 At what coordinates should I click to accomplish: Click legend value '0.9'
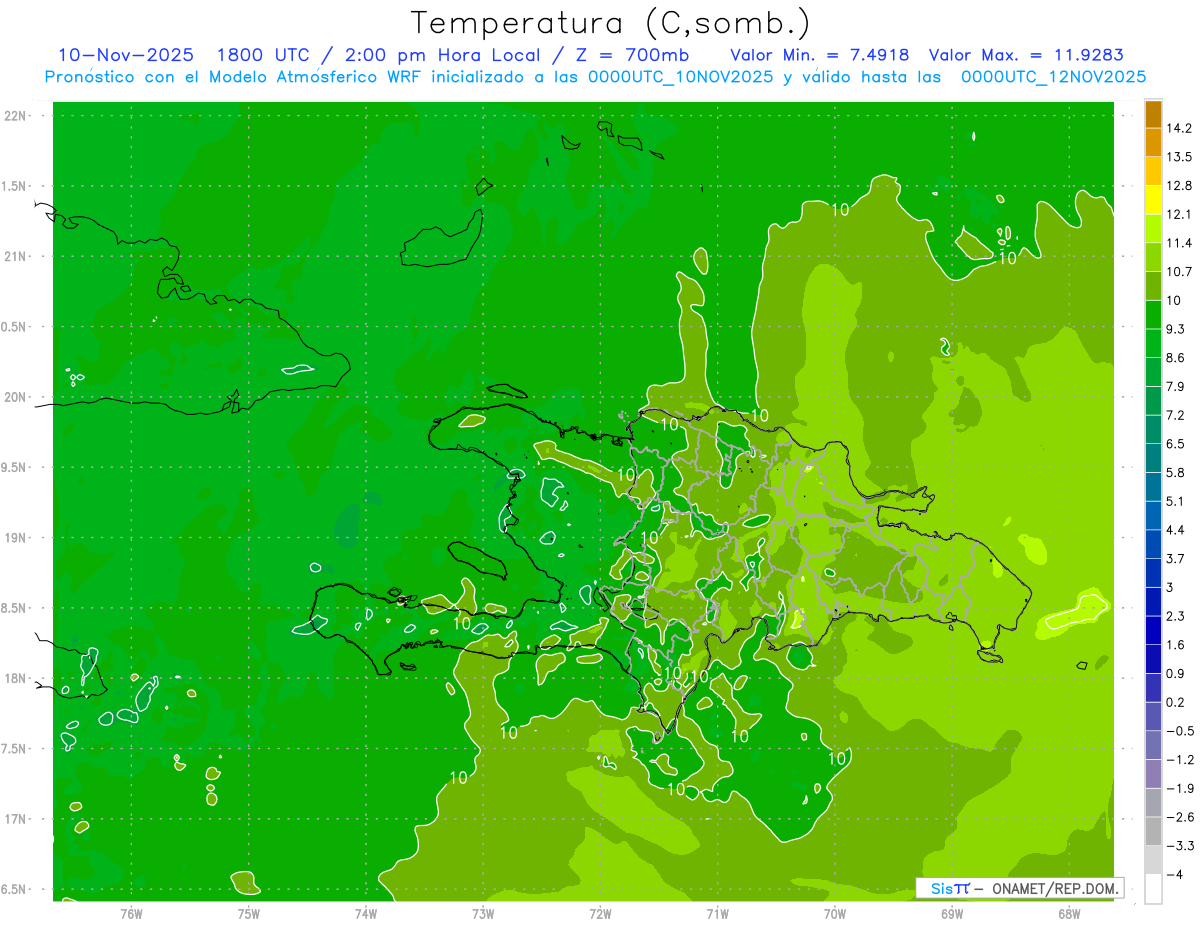click(1176, 673)
